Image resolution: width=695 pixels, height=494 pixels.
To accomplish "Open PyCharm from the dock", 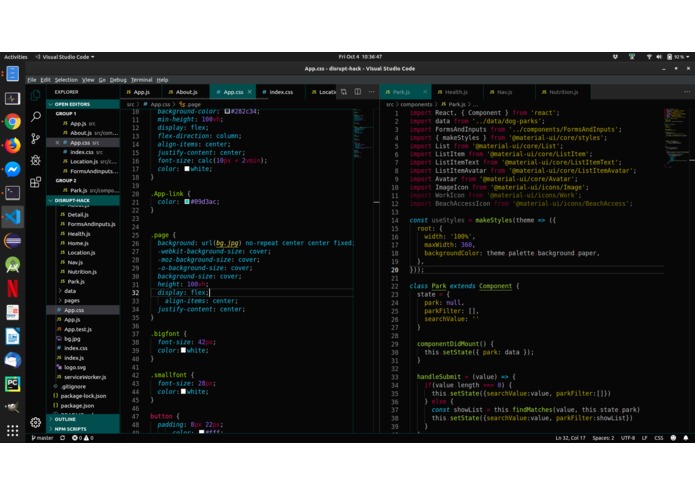I will (12, 384).
